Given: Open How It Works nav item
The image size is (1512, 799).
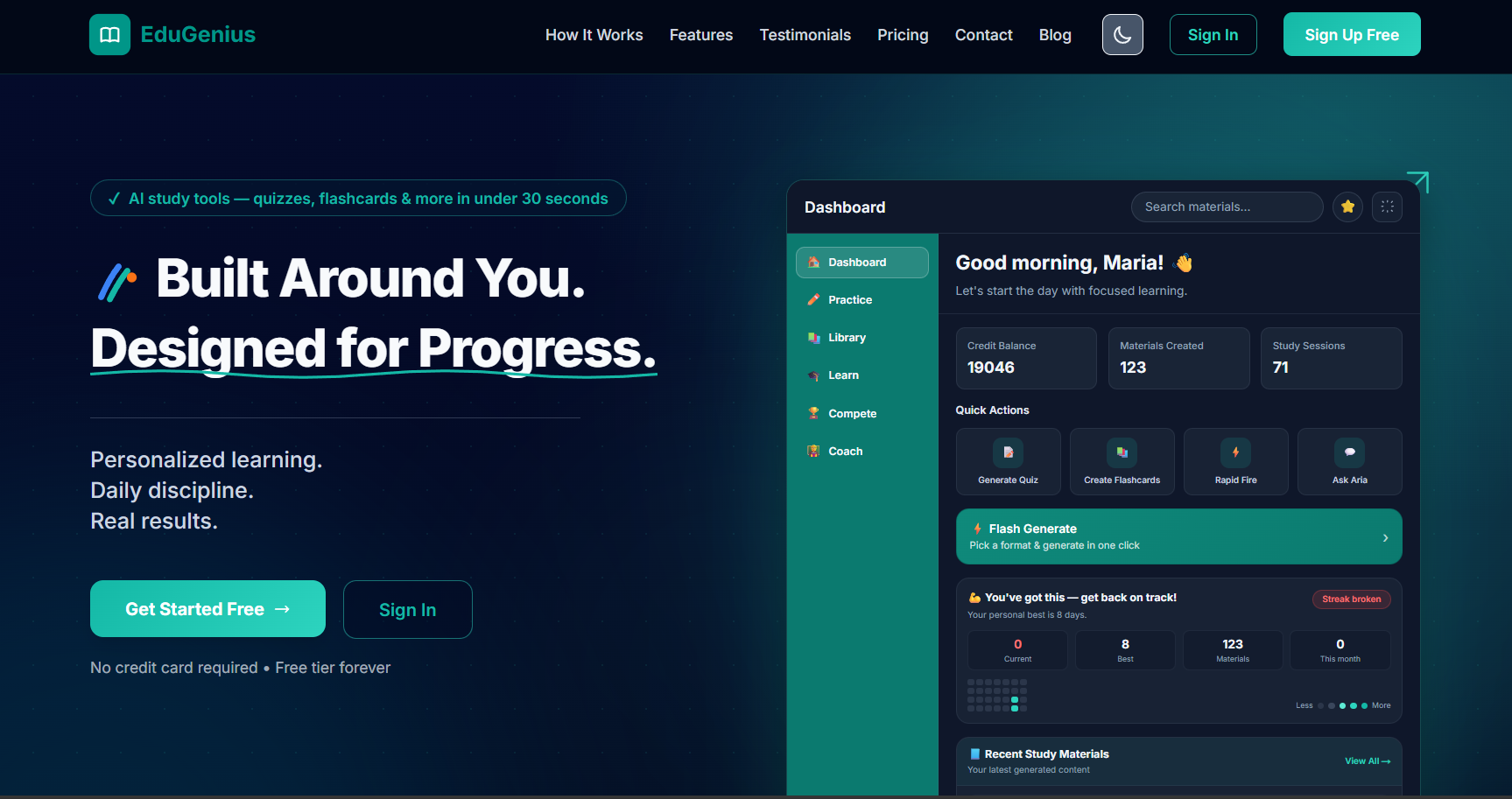Looking at the screenshot, I should tap(594, 35).
